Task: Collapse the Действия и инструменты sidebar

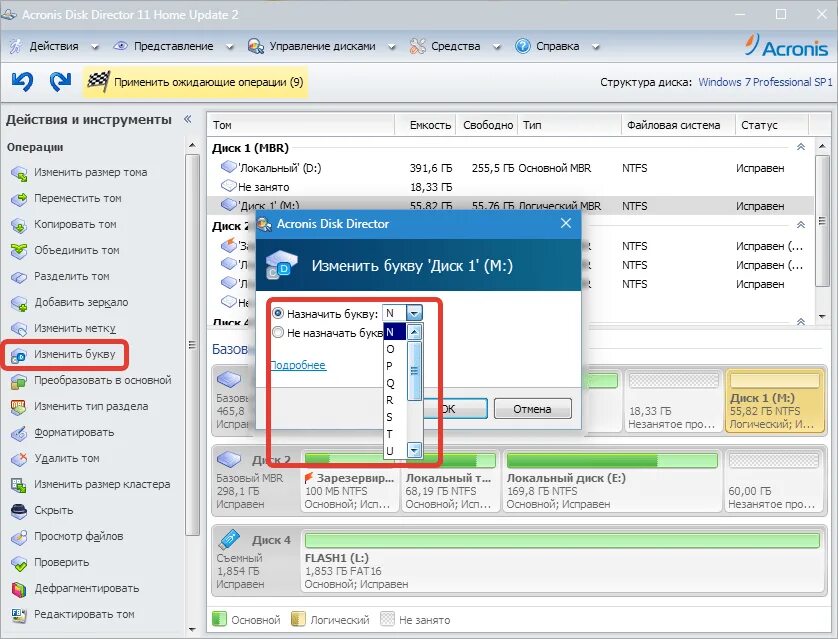Action: tap(188, 119)
